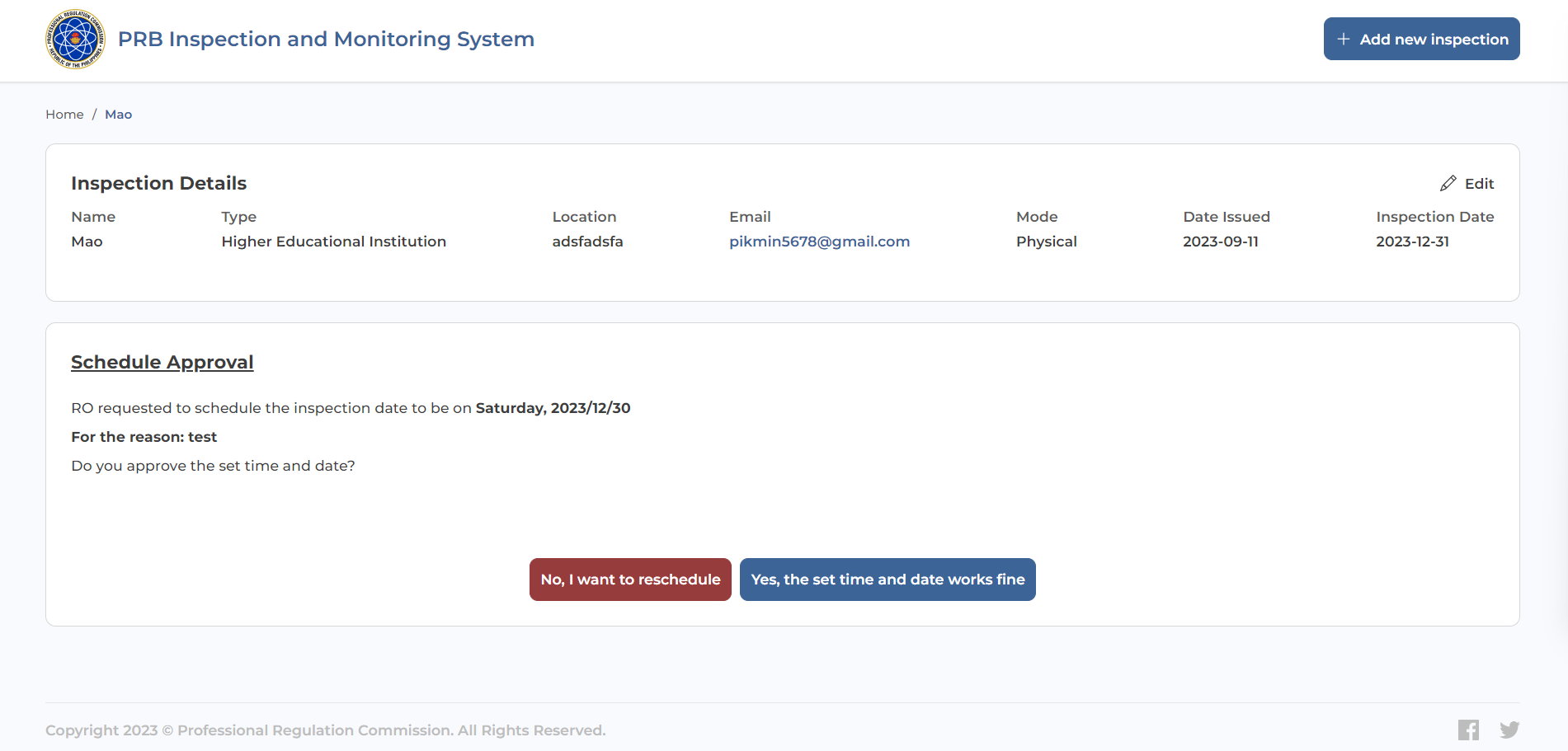Screen dimensions: 1568x751
Task: Open the pikmin5678@gmail.com email link
Action: (819, 242)
